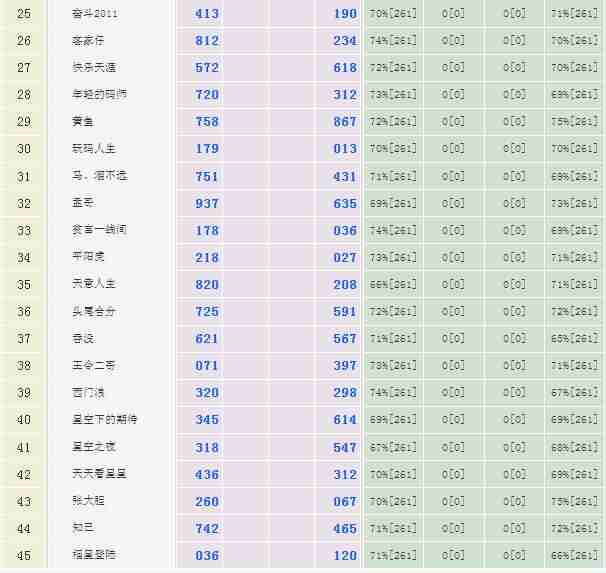Click the name 张大胆 in row 43
Screen dimensions: 606x573
[88, 501]
